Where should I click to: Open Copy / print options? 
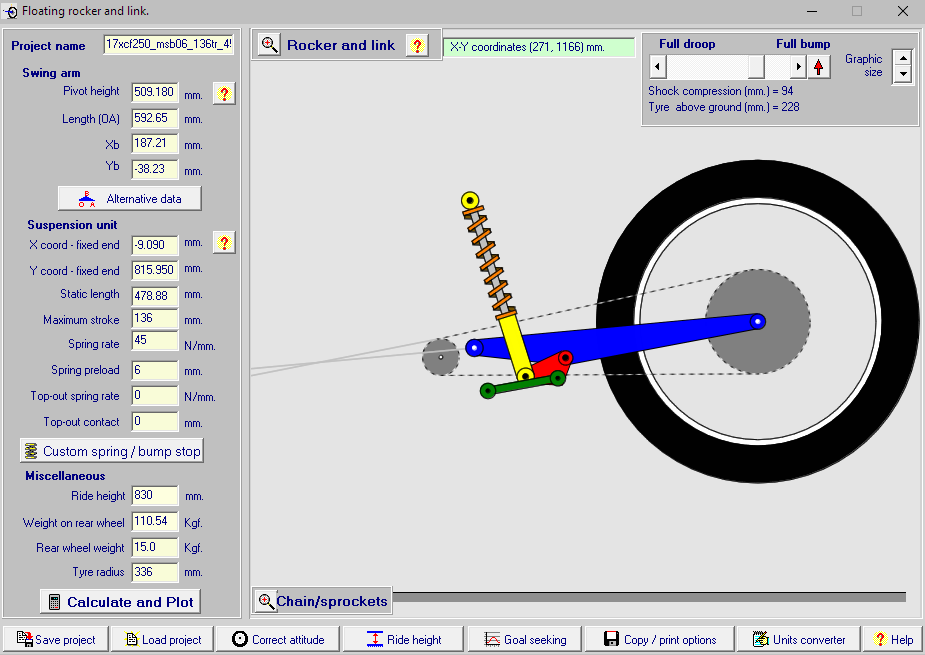point(659,639)
